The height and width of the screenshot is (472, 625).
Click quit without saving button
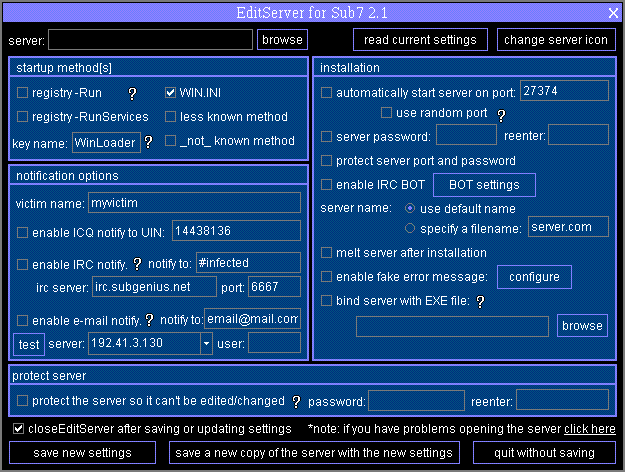tap(544, 452)
